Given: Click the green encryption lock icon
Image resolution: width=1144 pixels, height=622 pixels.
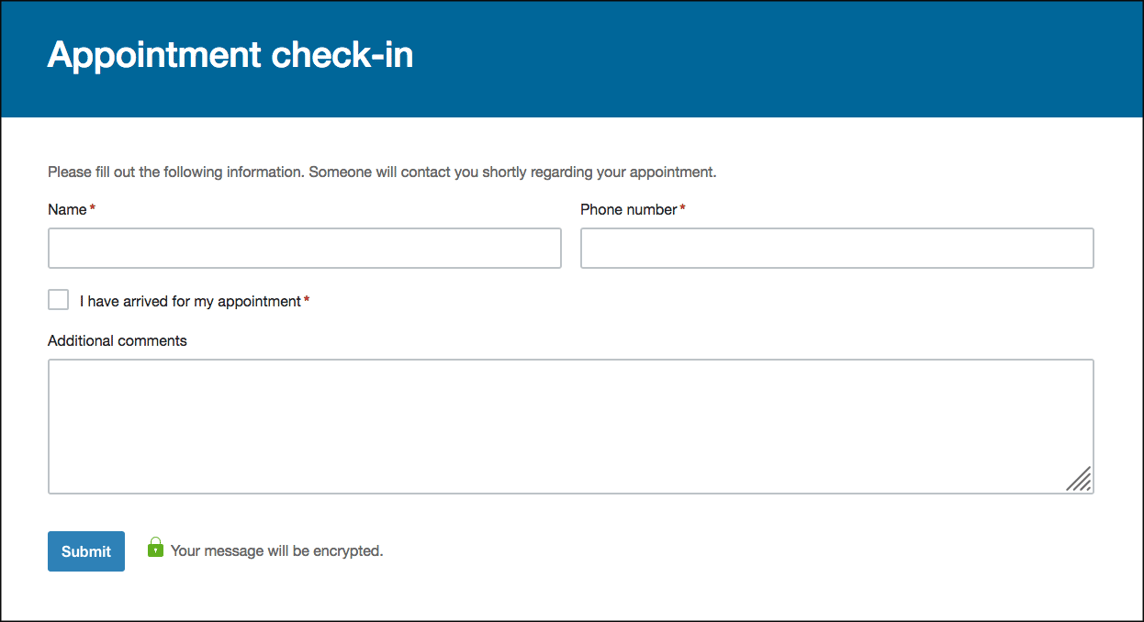Looking at the screenshot, I should click(155, 546).
